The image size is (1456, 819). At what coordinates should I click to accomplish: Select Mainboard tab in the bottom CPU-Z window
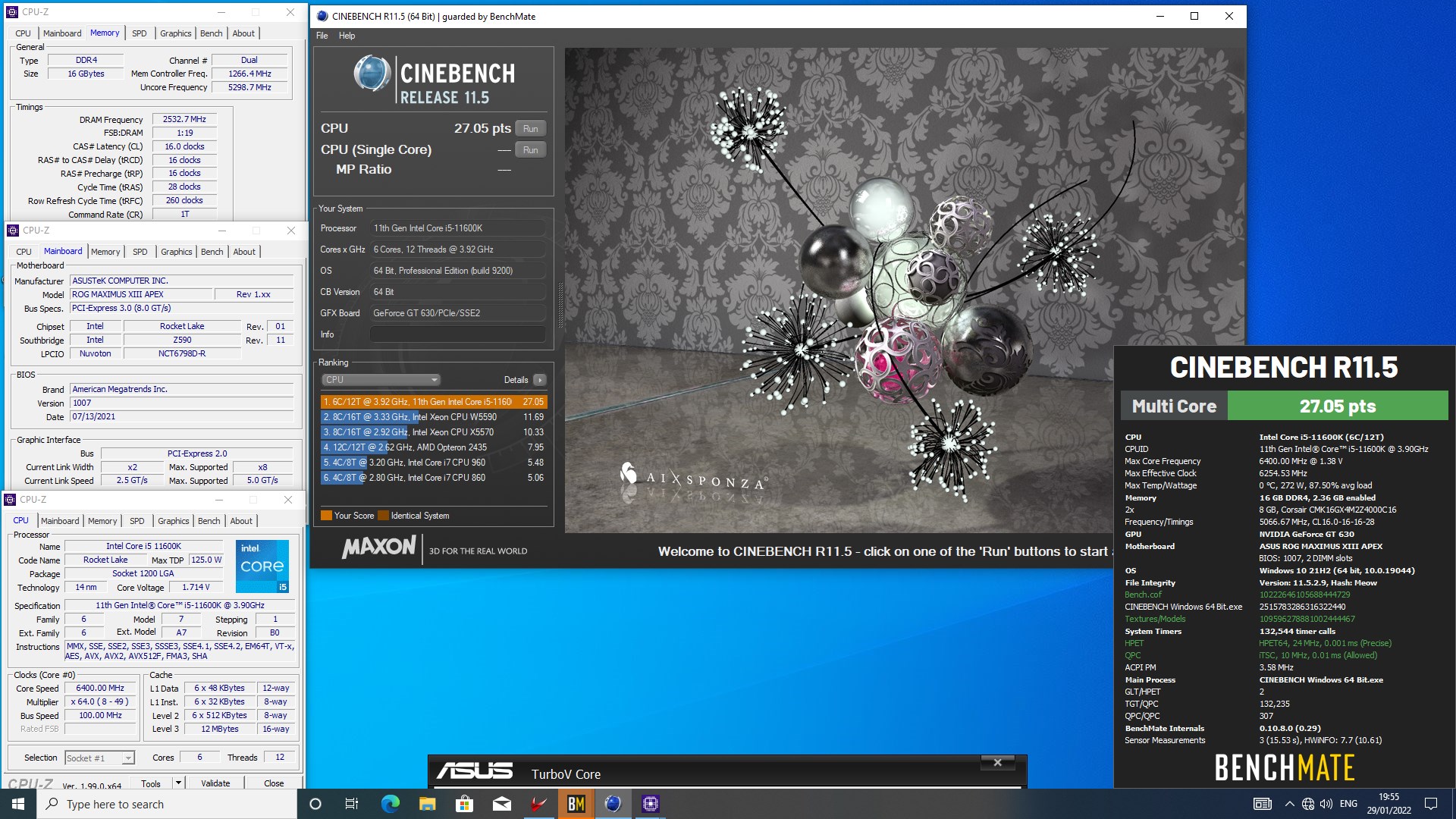(x=60, y=521)
